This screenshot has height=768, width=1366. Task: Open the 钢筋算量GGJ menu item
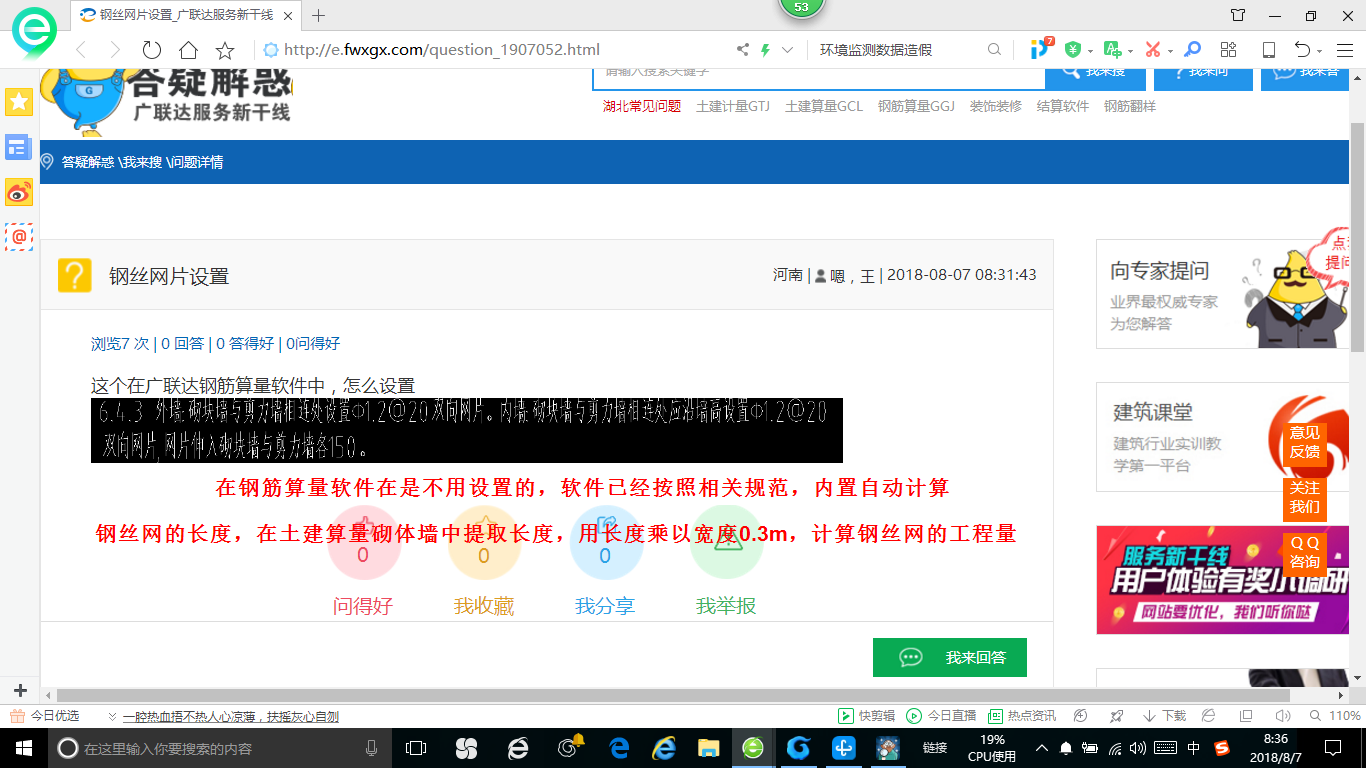point(917,106)
